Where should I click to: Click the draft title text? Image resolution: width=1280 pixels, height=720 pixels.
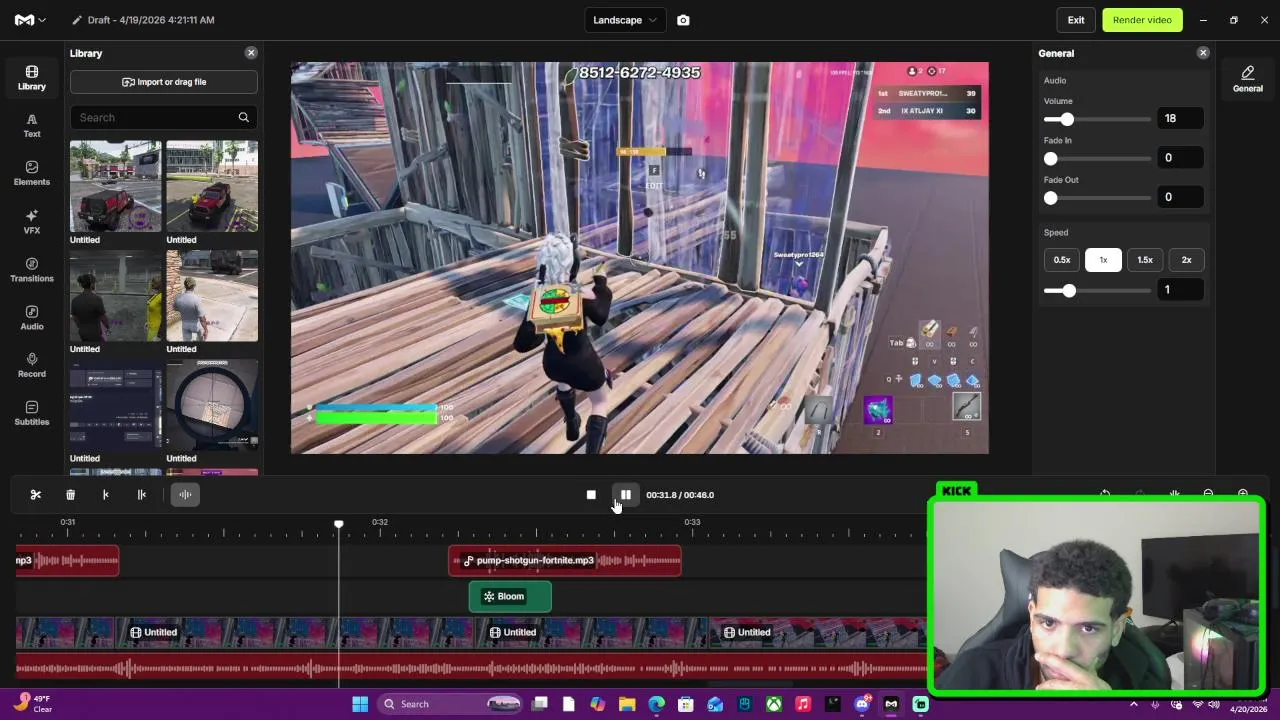coord(151,20)
